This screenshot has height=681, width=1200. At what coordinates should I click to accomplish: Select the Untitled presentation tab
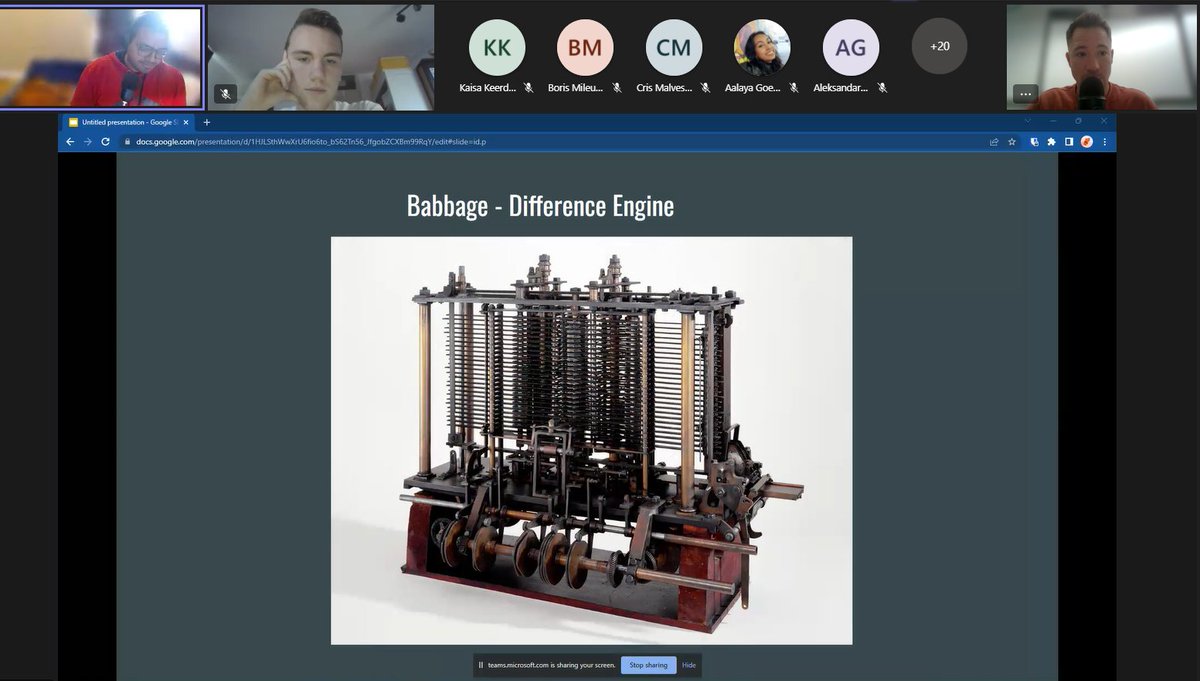(130, 122)
